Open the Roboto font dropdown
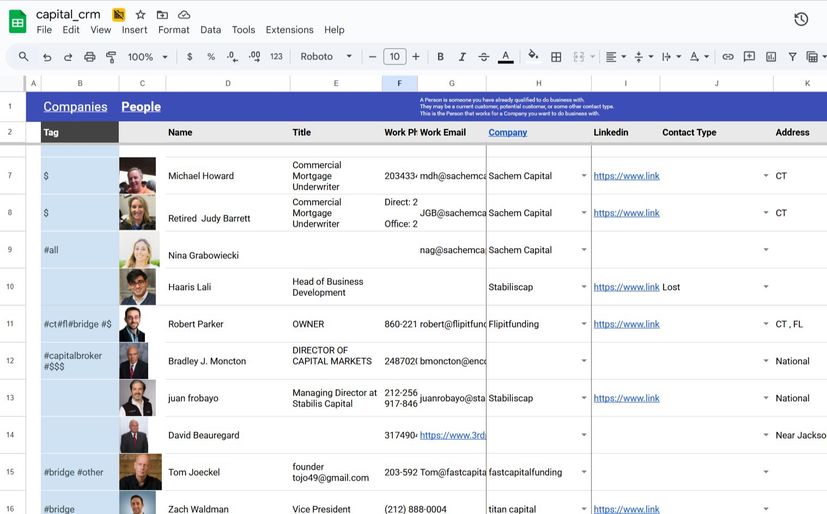This screenshot has width=827, height=514. pyautogui.click(x=326, y=56)
